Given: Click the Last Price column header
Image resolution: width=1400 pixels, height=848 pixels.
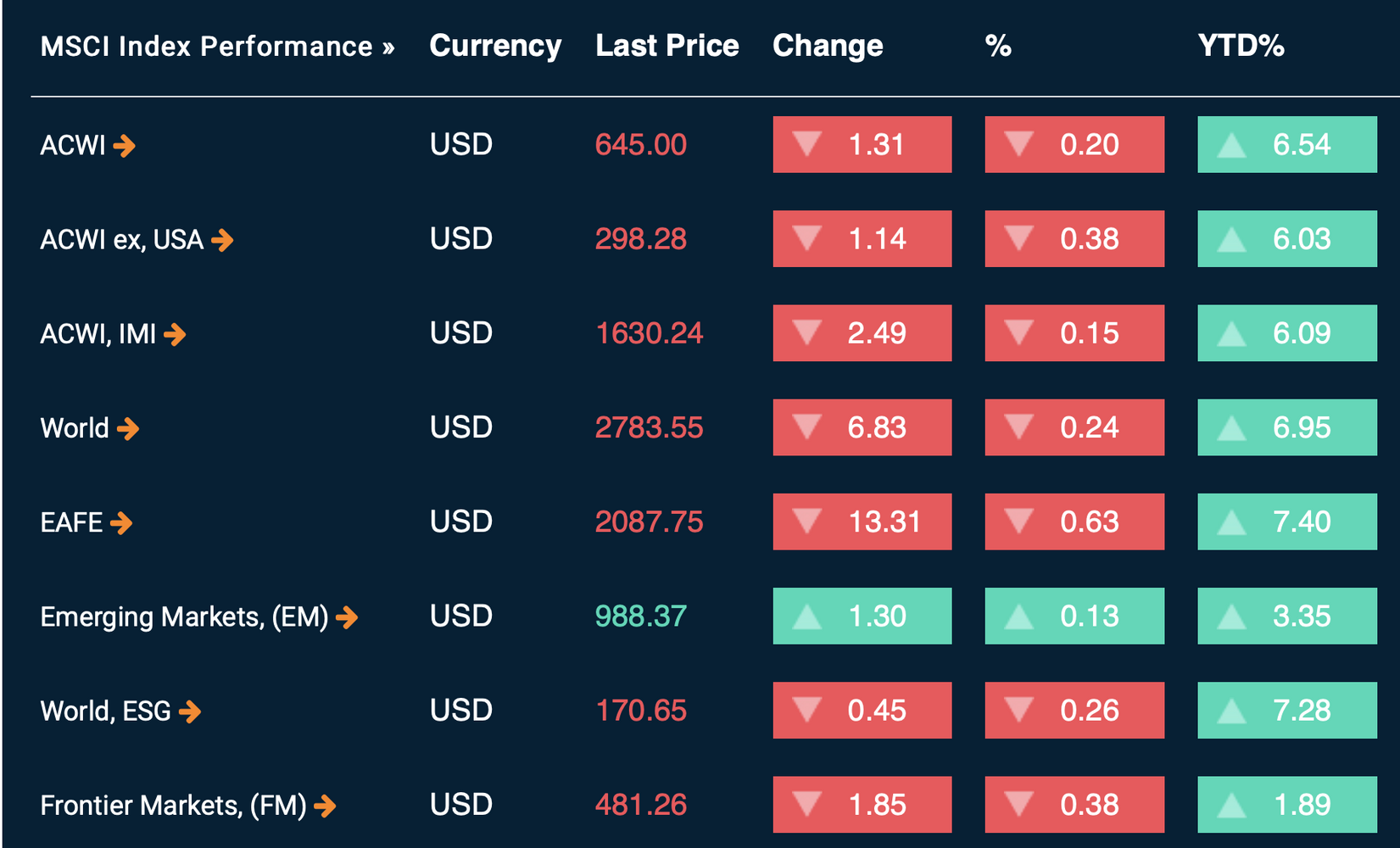Looking at the screenshot, I should tap(667, 46).
